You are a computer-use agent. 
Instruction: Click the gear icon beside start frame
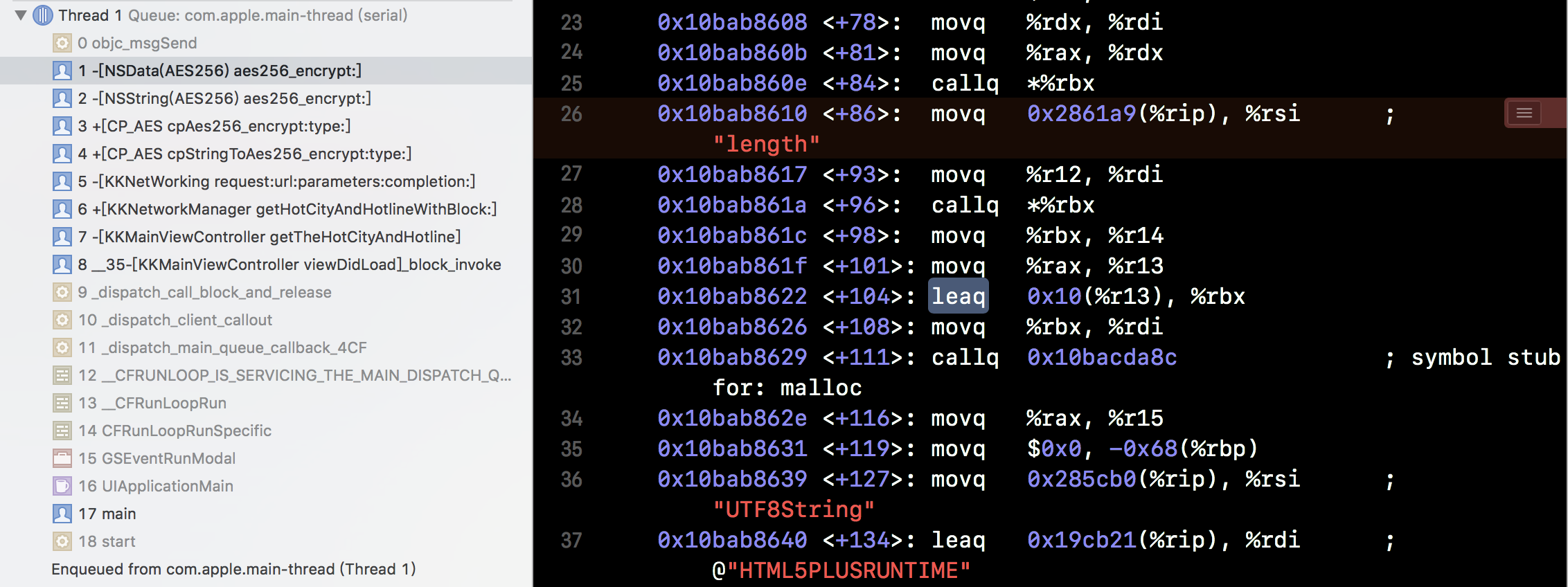(x=62, y=541)
